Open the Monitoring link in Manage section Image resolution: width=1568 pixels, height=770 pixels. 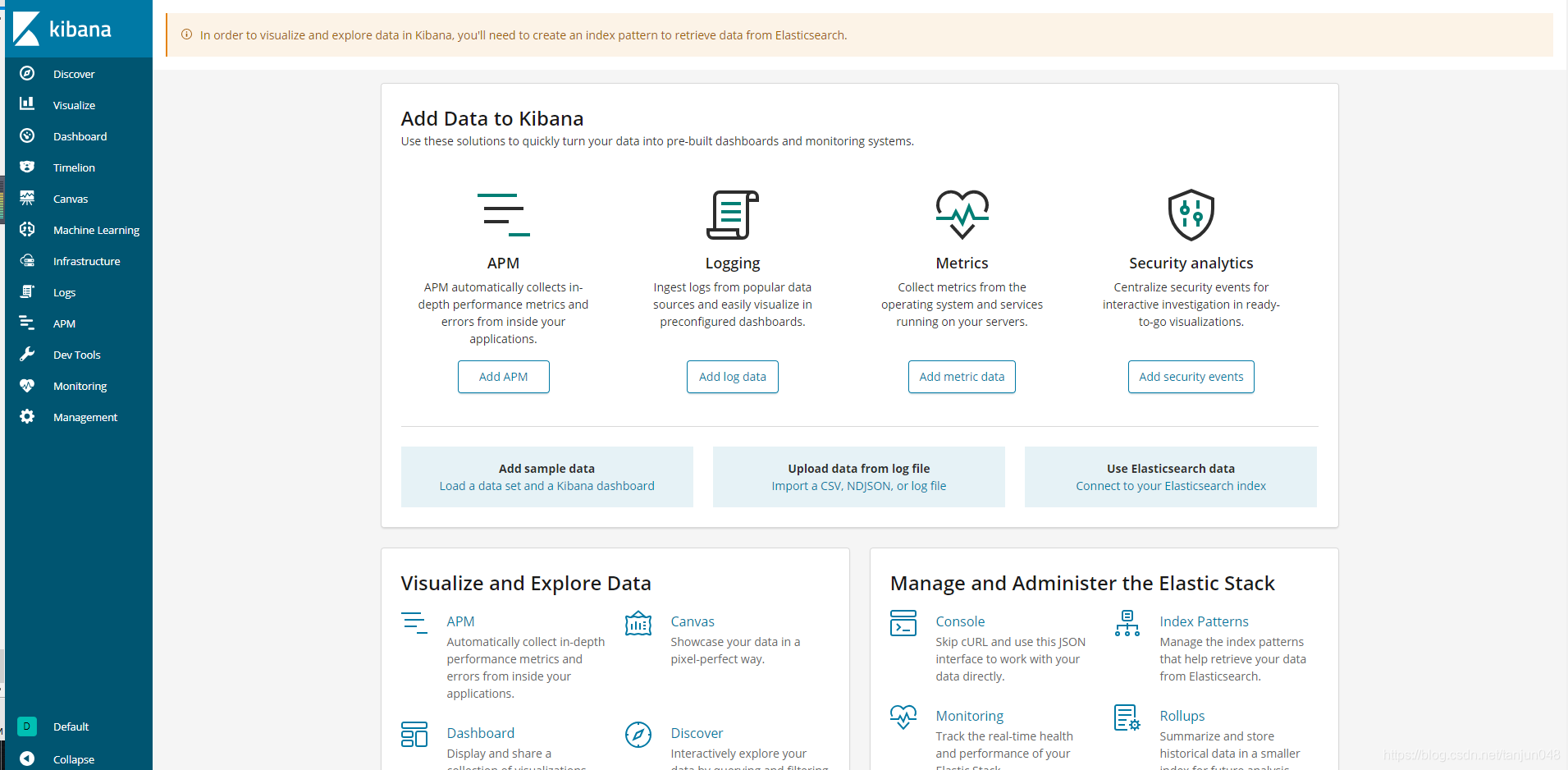[x=970, y=716]
